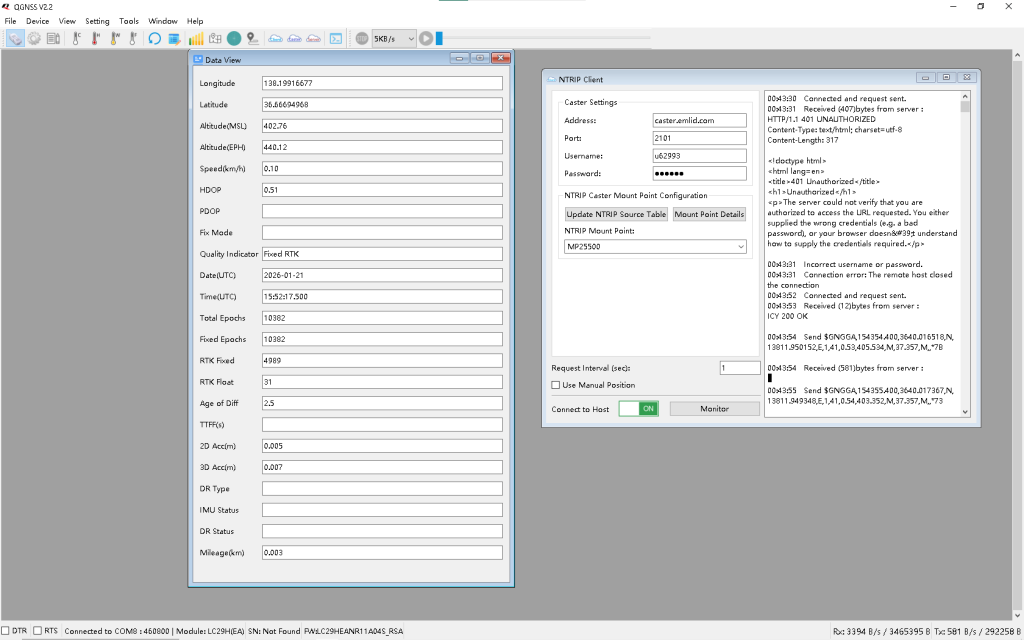
Task: Click the gear settings toolbar icon
Action: 34,39
